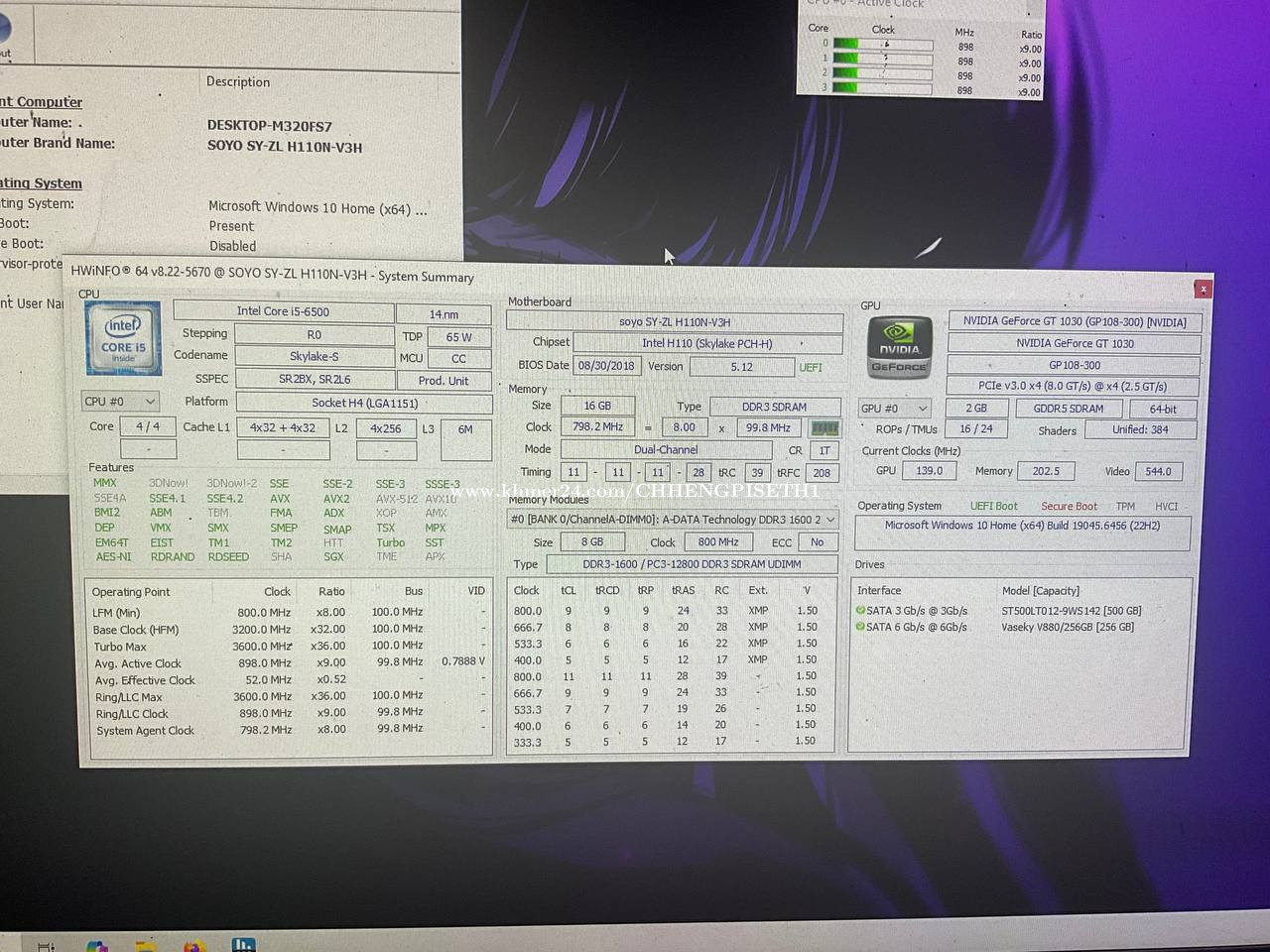Screen dimensions: 1270x952
Task: Open Firefox from the taskbar
Action: pos(193,946)
